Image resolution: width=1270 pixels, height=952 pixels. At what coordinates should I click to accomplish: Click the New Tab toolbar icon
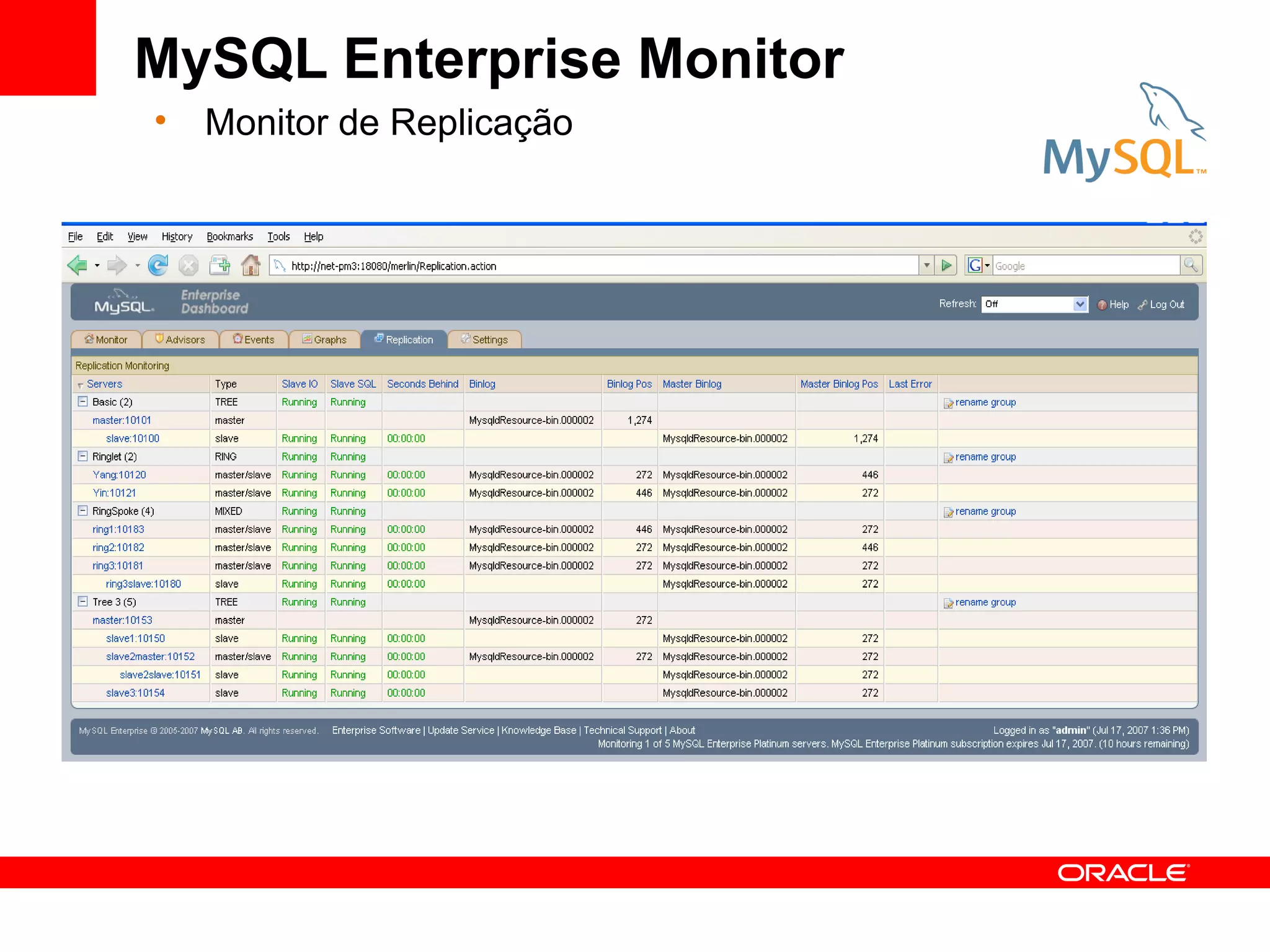[220, 266]
